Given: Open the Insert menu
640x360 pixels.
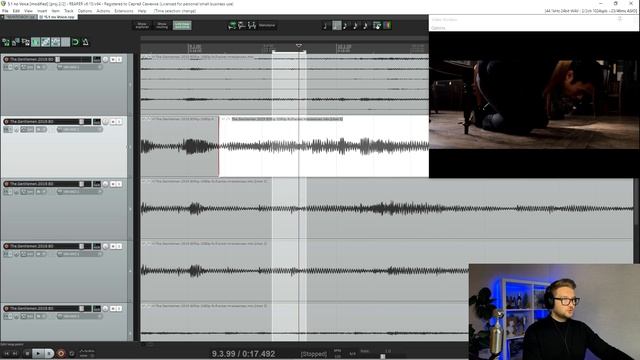Looking at the screenshot, I should pyautogui.click(x=42, y=11).
